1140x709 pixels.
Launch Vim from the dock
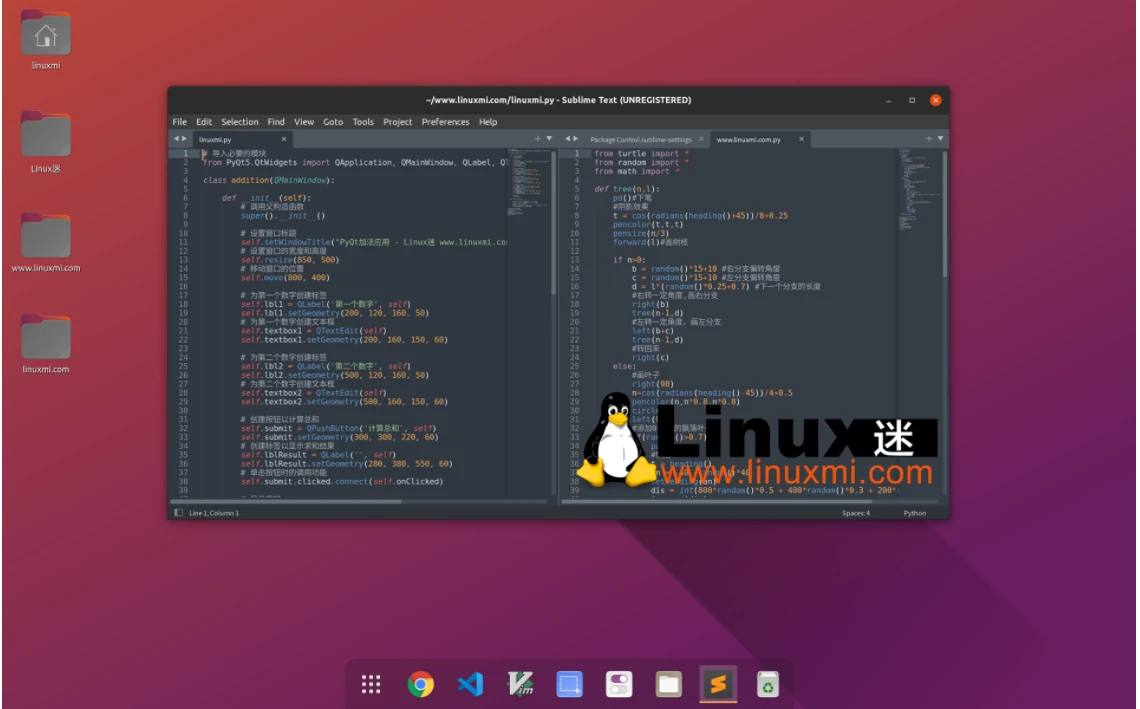[520, 685]
